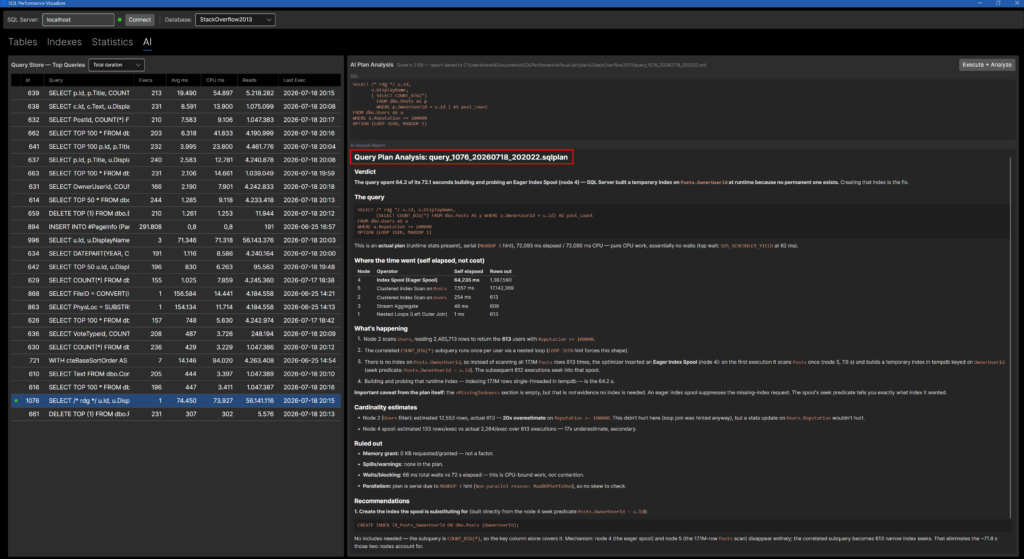
Task: Open the Total duration sort dropdown
Action: click(x=116, y=65)
